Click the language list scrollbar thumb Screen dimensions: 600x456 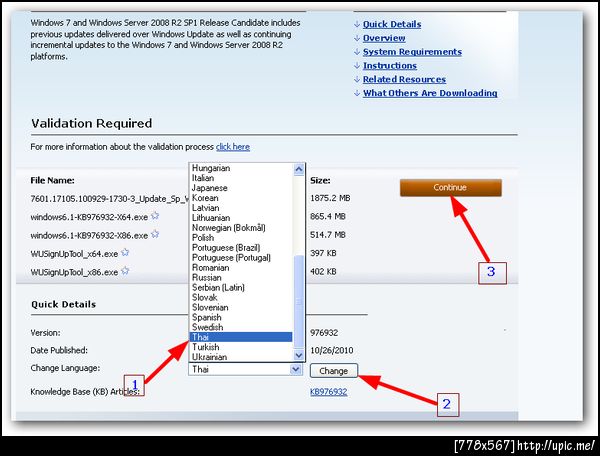tap(299, 302)
